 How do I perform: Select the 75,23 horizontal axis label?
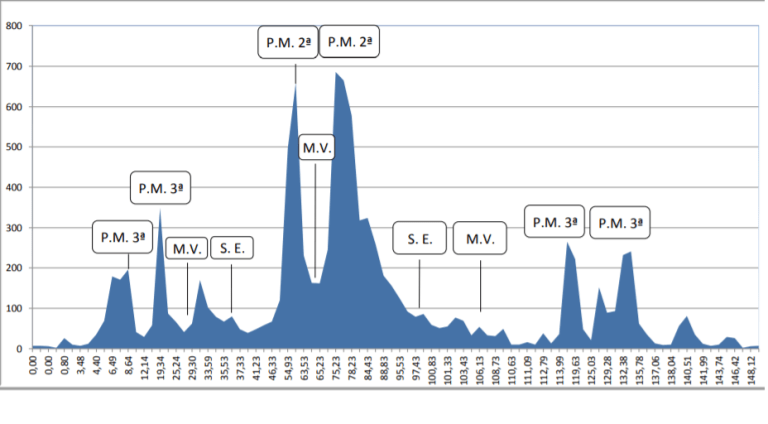(x=337, y=372)
